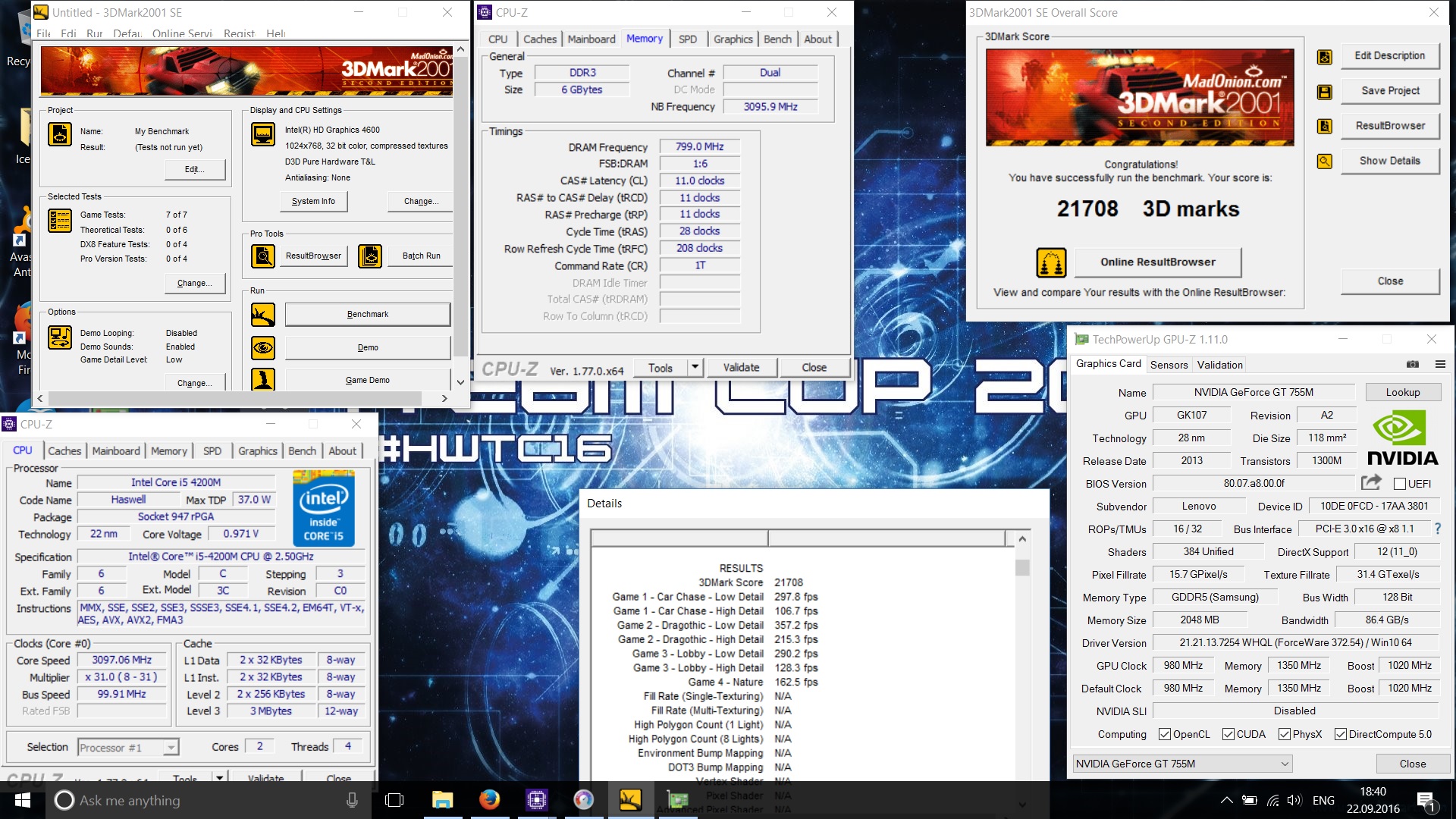Click Save Project button in score window
The height and width of the screenshot is (819, 1456).
coord(1389,91)
